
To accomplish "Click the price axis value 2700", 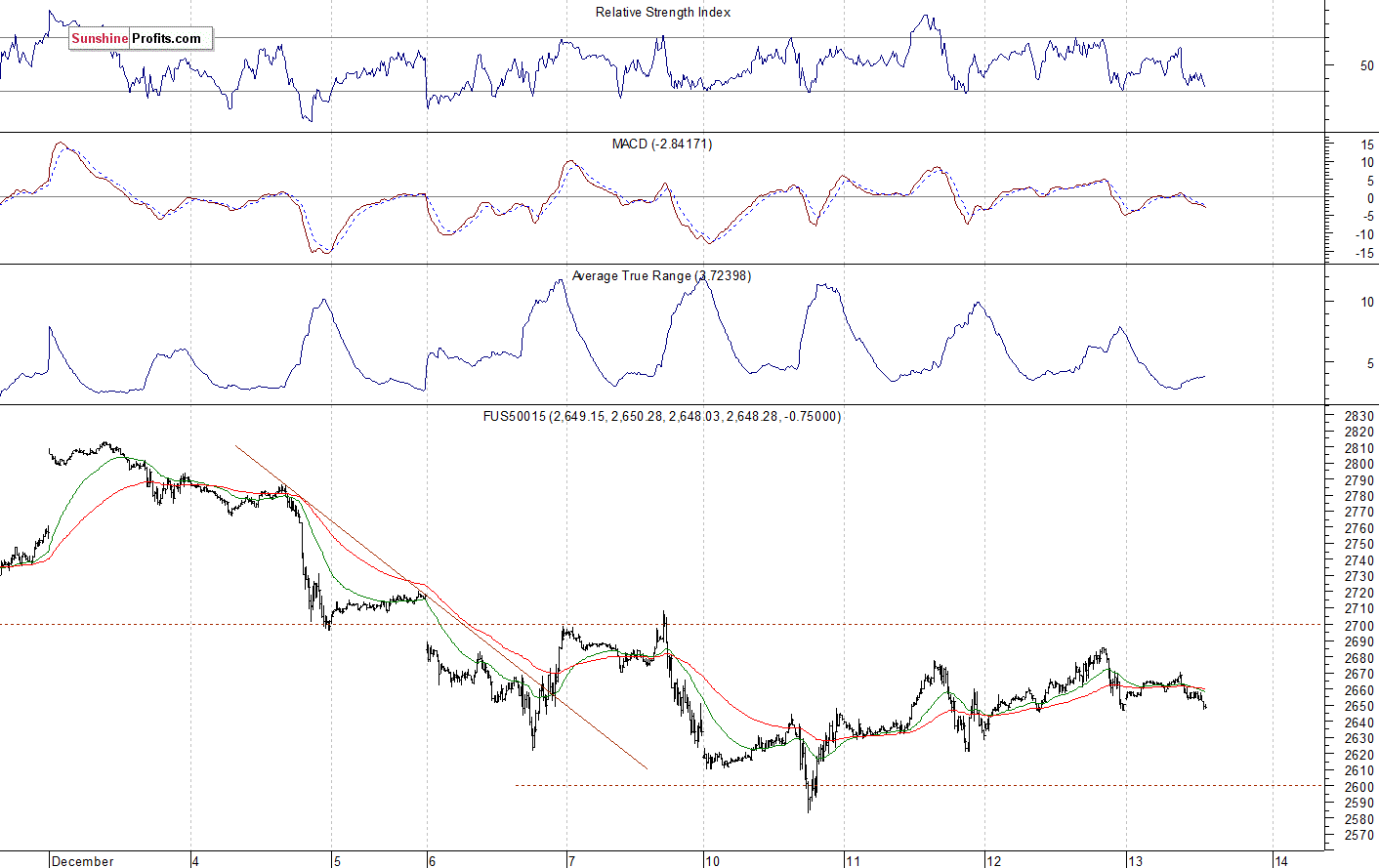I will [1359, 626].
